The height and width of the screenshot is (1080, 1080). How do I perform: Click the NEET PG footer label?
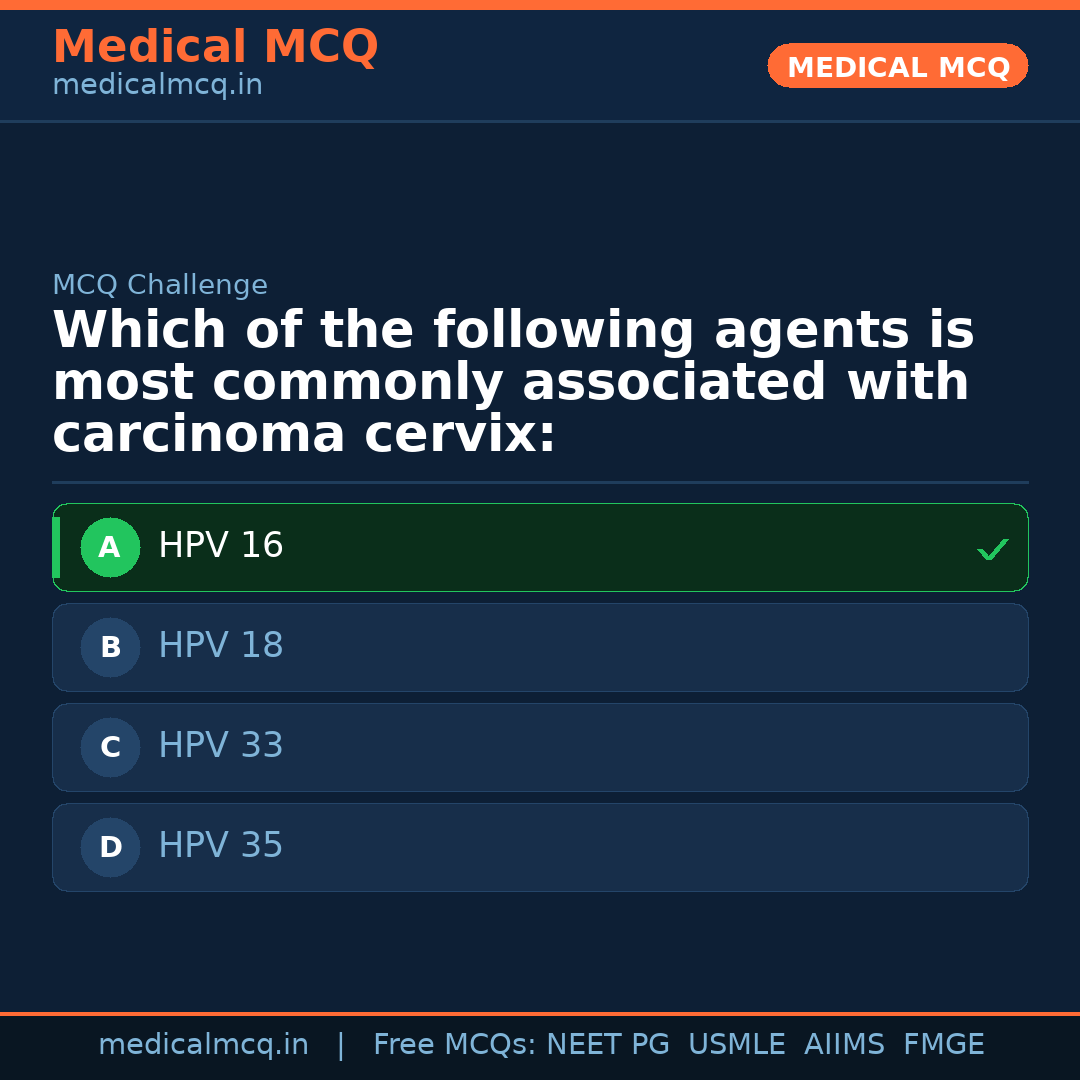coord(608,1045)
